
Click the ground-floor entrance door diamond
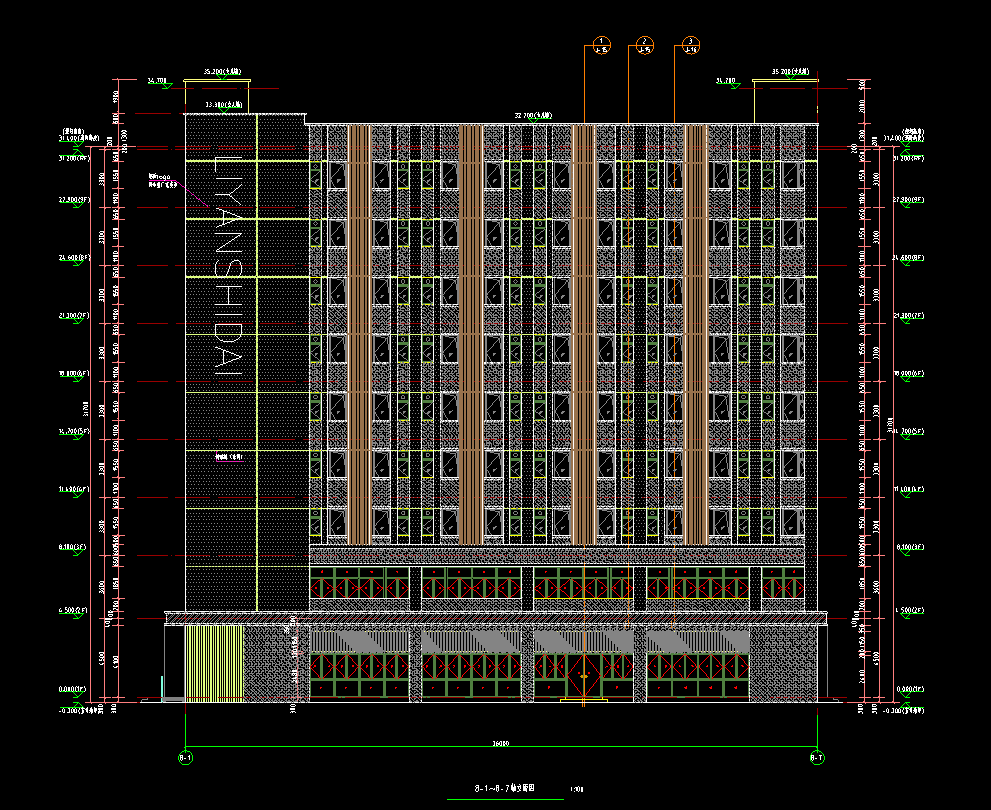[581, 677]
